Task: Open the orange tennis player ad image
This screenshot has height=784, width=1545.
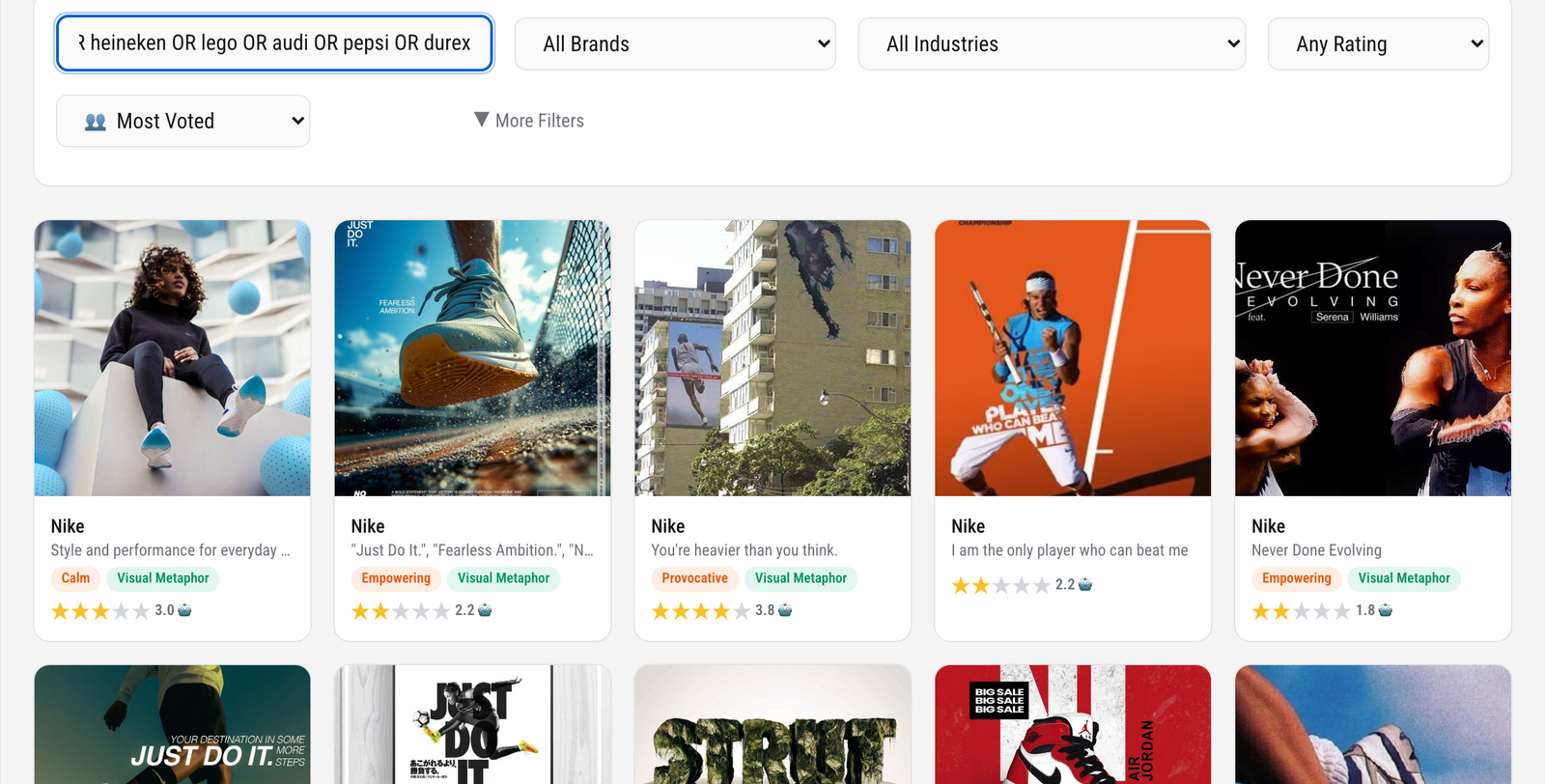Action: (1073, 358)
